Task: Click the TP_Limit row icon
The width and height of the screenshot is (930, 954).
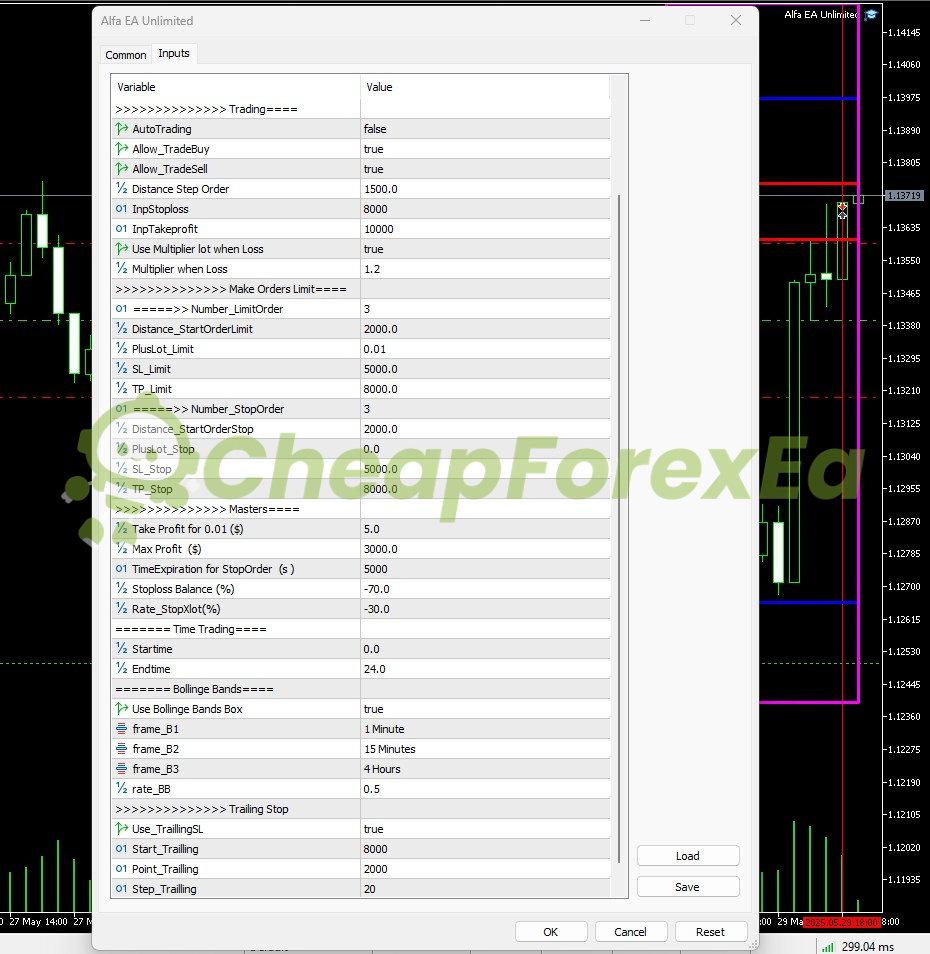Action: (122, 389)
